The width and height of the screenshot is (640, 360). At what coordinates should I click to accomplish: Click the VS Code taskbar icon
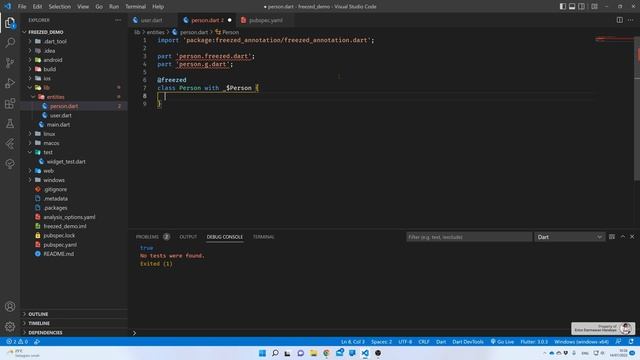[365, 353]
